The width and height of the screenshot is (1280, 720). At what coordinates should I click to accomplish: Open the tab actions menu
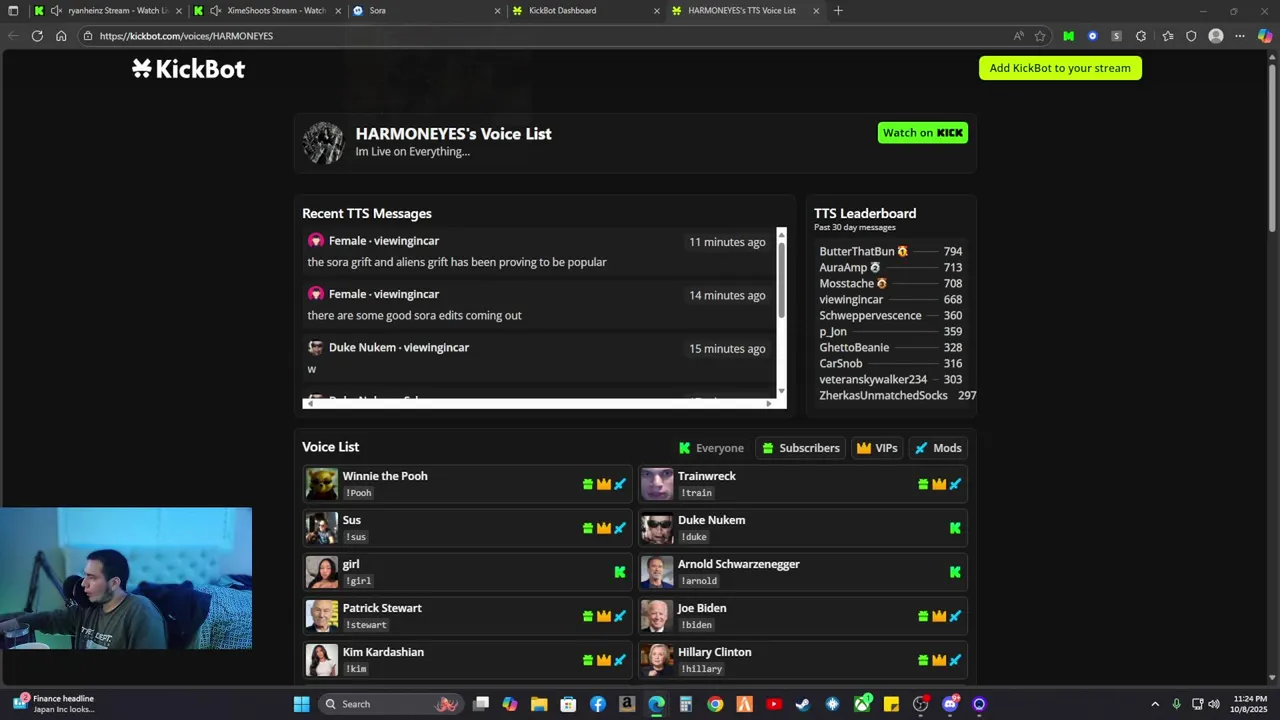13,10
